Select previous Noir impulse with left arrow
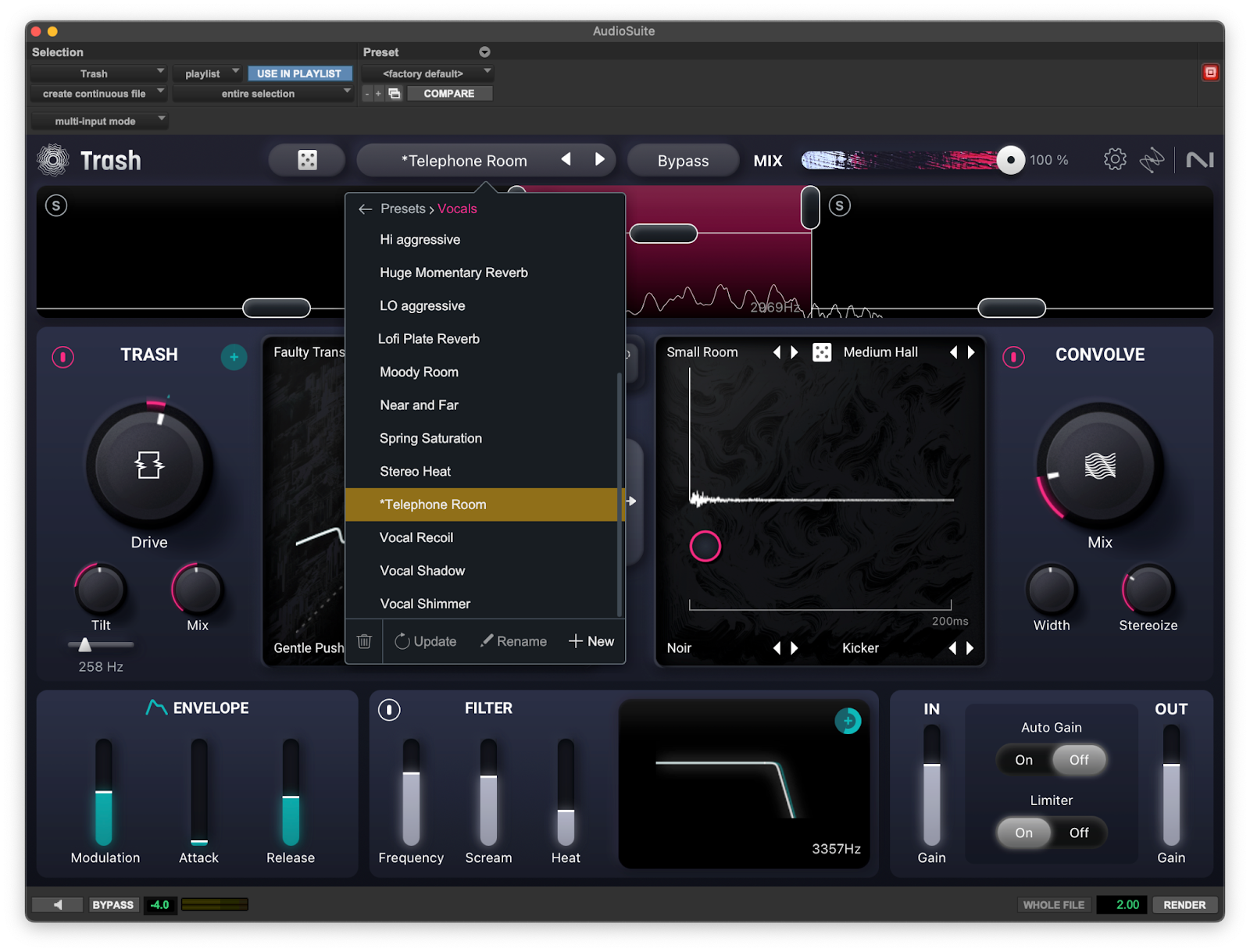This screenshot has height=952, width=1250. (x=777, y=648)
